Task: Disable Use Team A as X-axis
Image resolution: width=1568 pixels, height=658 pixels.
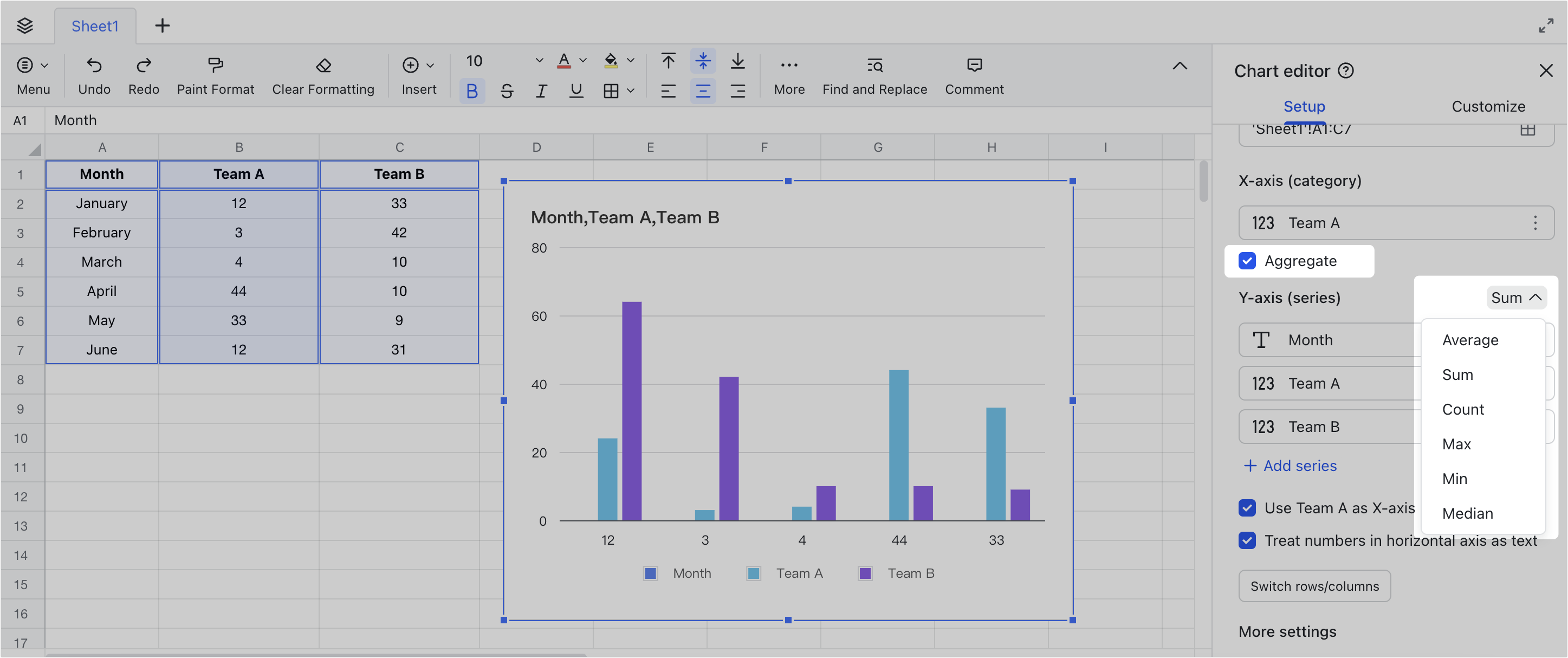Action: click(1248, 508)
